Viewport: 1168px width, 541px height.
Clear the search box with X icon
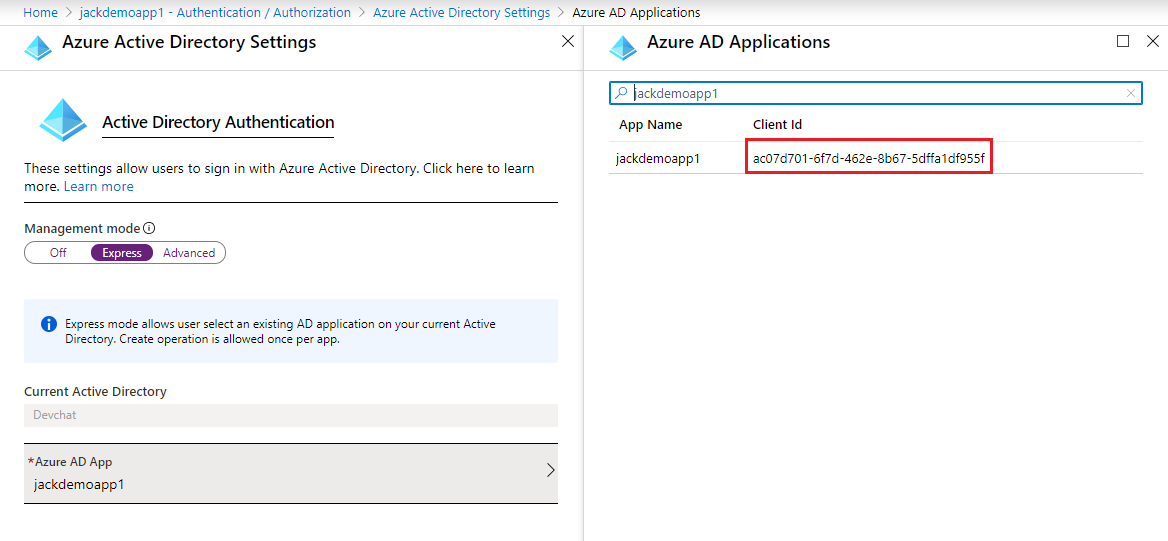pyautogui.click(x=1131, y=93)
